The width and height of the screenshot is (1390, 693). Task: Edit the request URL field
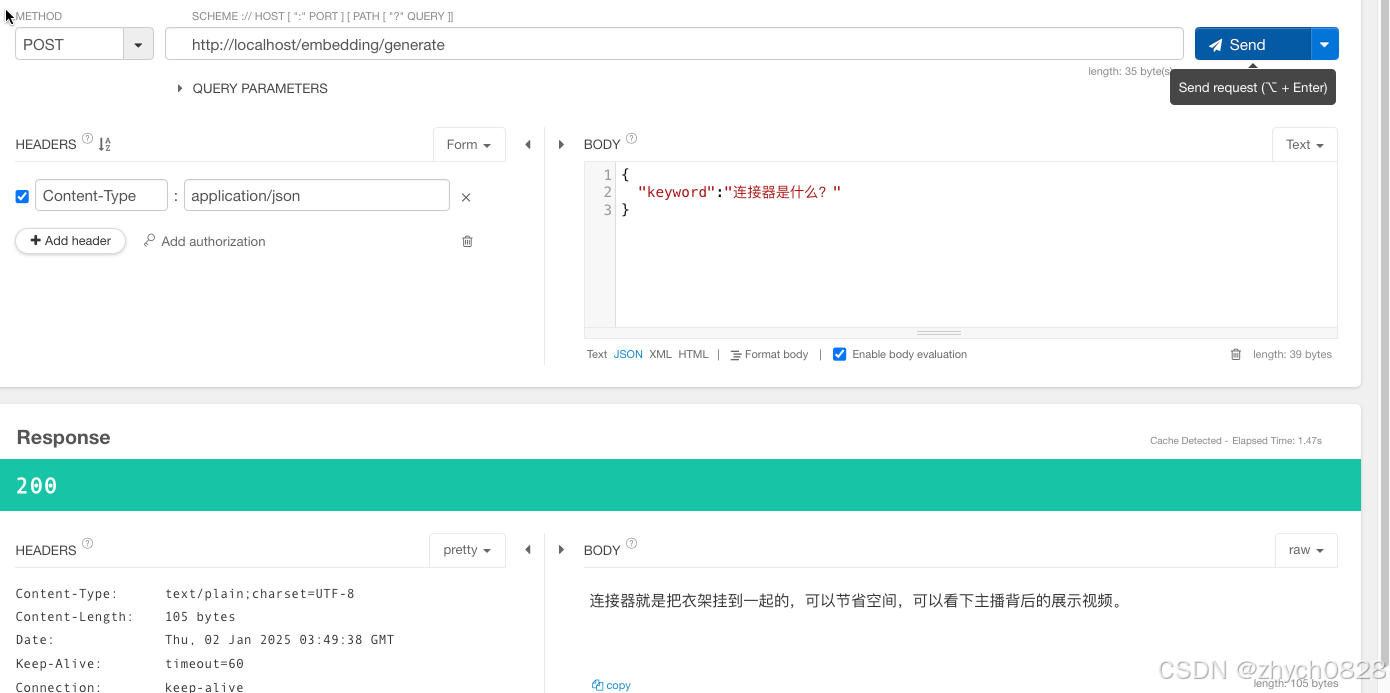tap(674, 44)
